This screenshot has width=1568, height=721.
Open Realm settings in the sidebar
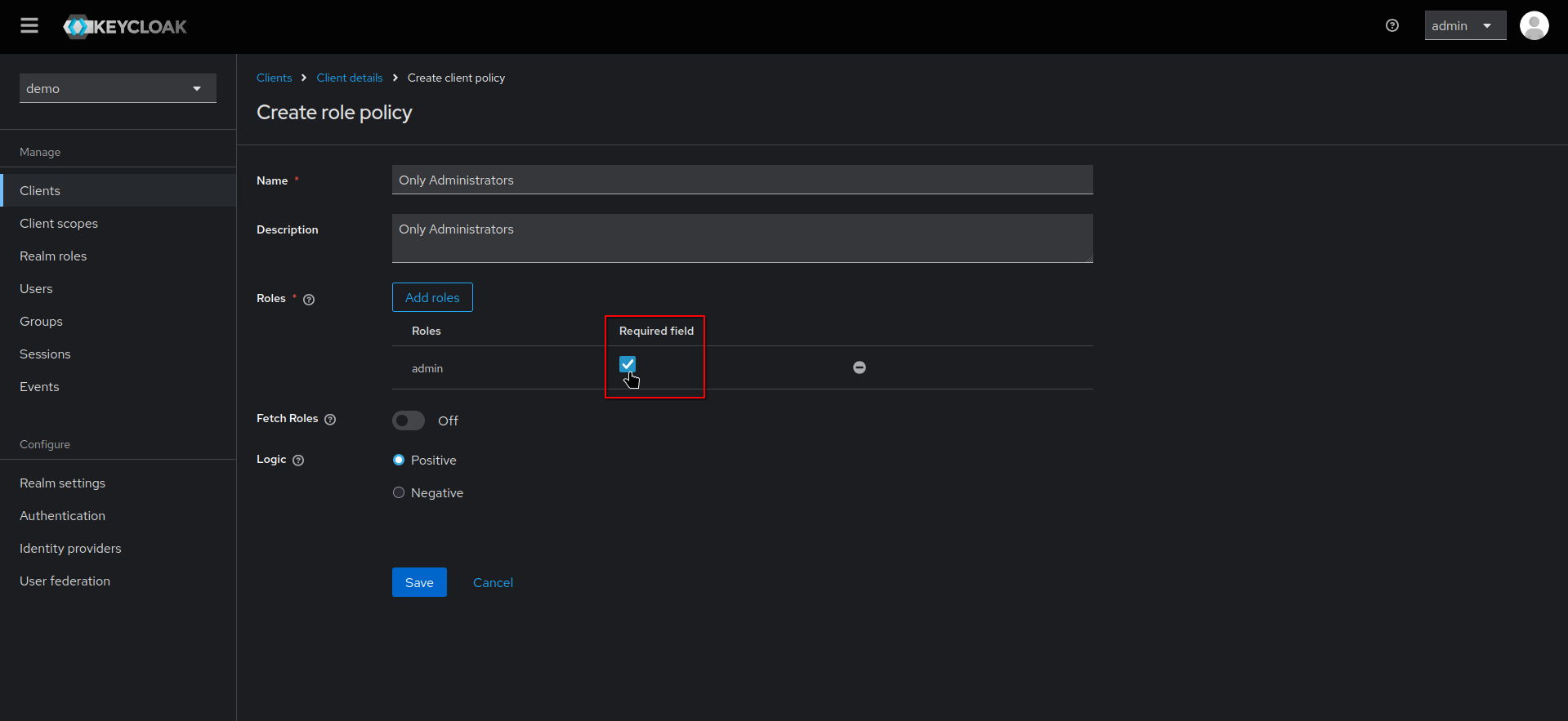(x=118, y=483)
